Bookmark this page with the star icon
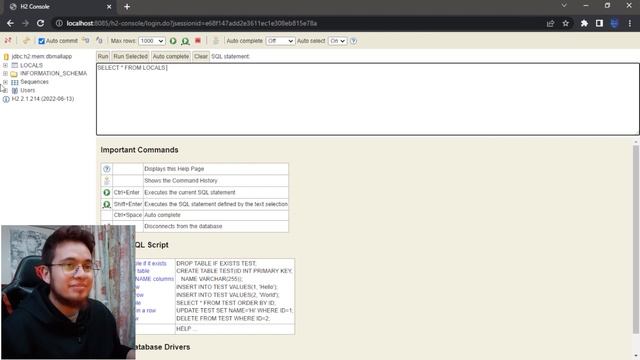The height and width of the screenshot is (360, 640). [x=566, y=23]
